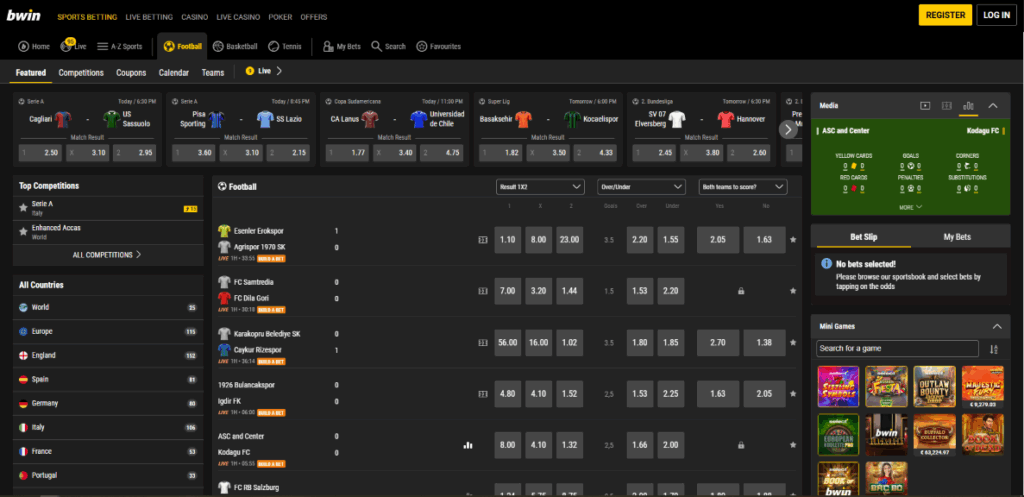Open Portugal in All Countries list
Image resolution: width=1024 pixels, height=497 pixels.
click(108, 475)
